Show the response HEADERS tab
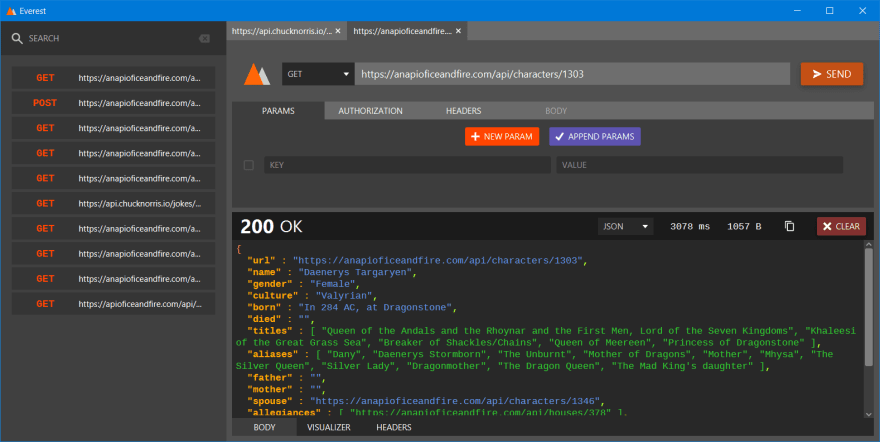The width and height of the screenshot is (880, 442). [x=394, y=427]
